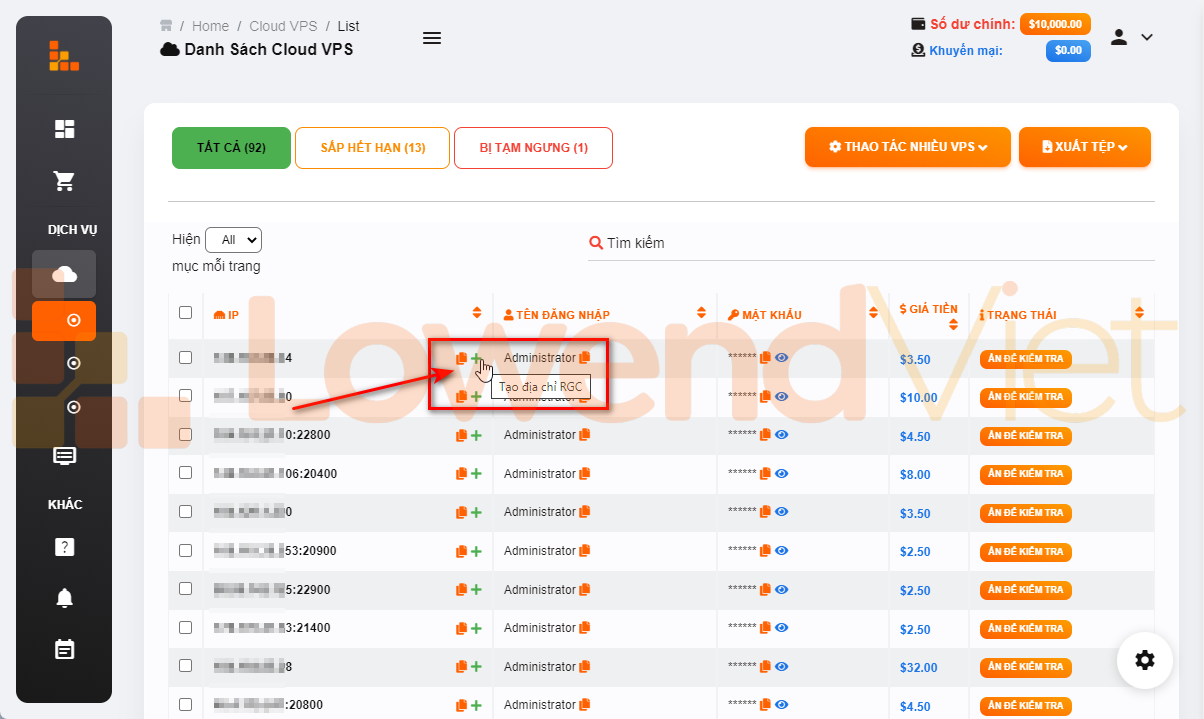Click the Tìm kiếm search field
The image size is (1204, 719).
click(x=870, y=243)
